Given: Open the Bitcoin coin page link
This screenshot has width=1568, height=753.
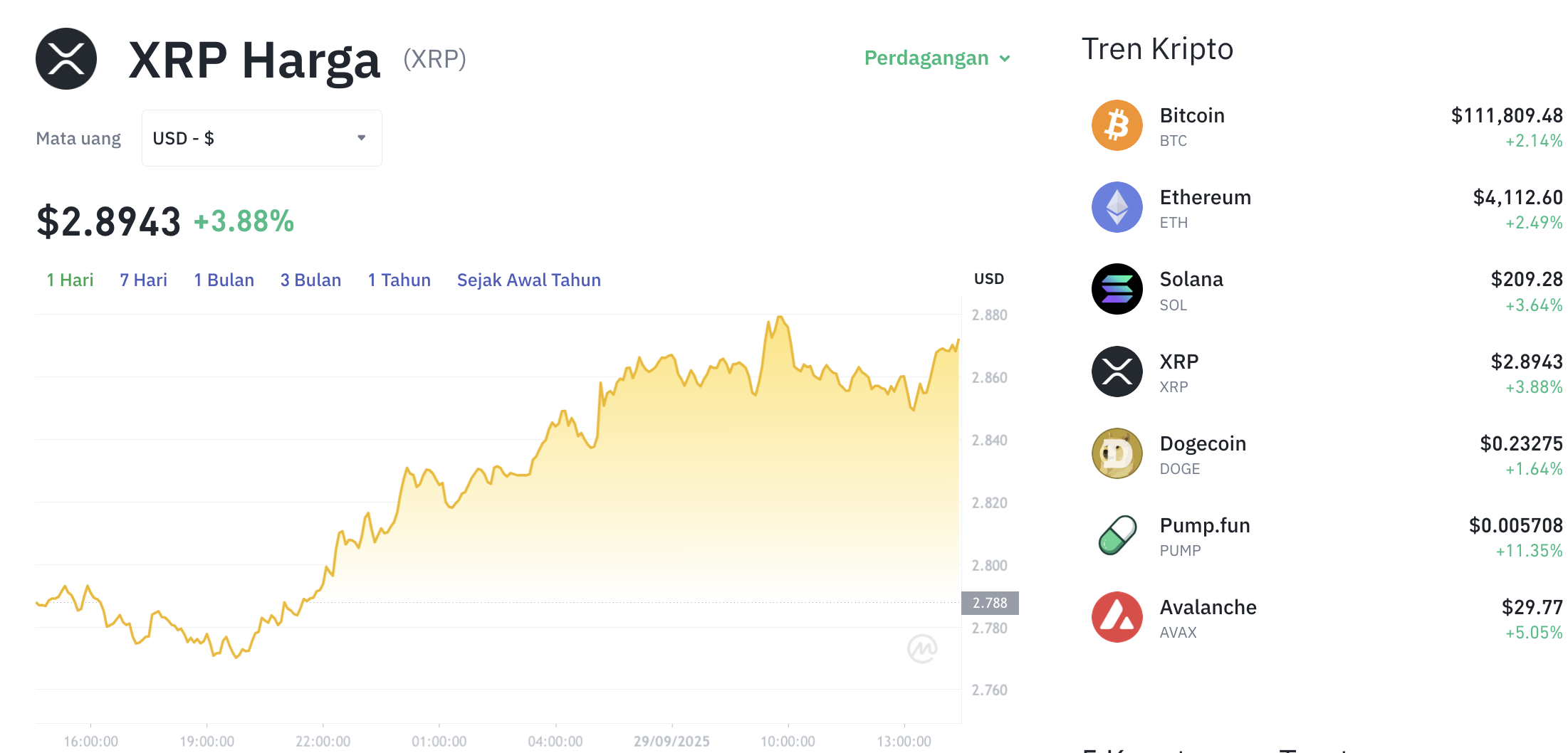Looking at the screenshot, I should point(1191,115).
